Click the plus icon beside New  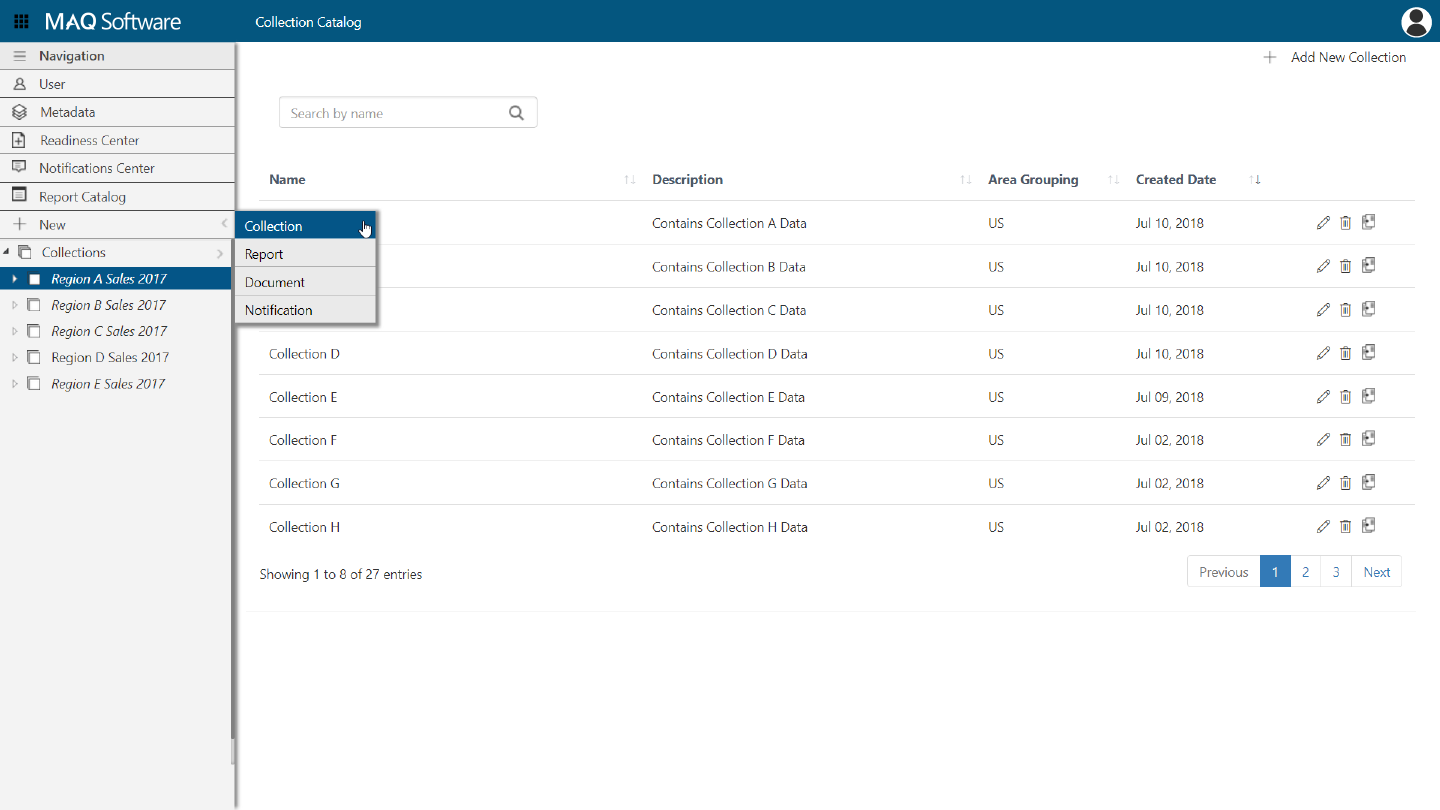[x=19, y=224]
